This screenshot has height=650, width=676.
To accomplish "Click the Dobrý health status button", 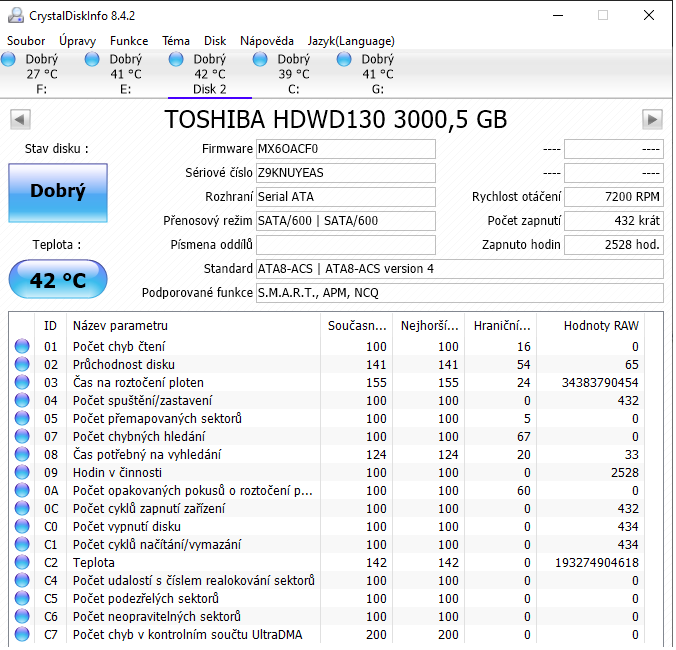I will click(57, 192).
